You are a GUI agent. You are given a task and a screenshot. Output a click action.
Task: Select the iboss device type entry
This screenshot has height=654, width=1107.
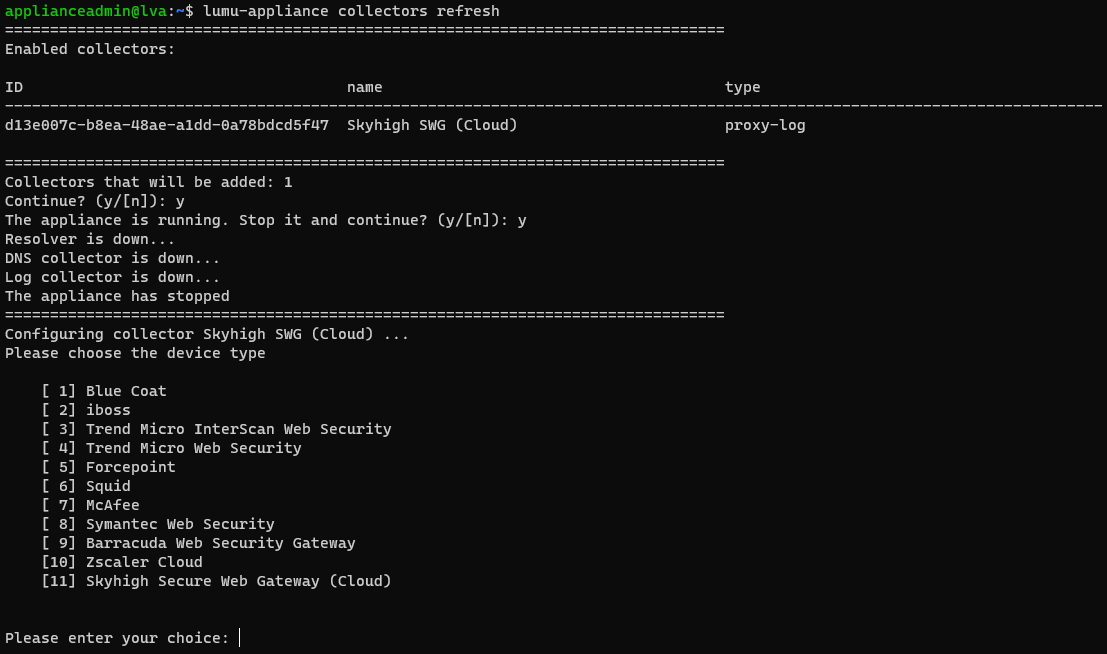point(108,410)
